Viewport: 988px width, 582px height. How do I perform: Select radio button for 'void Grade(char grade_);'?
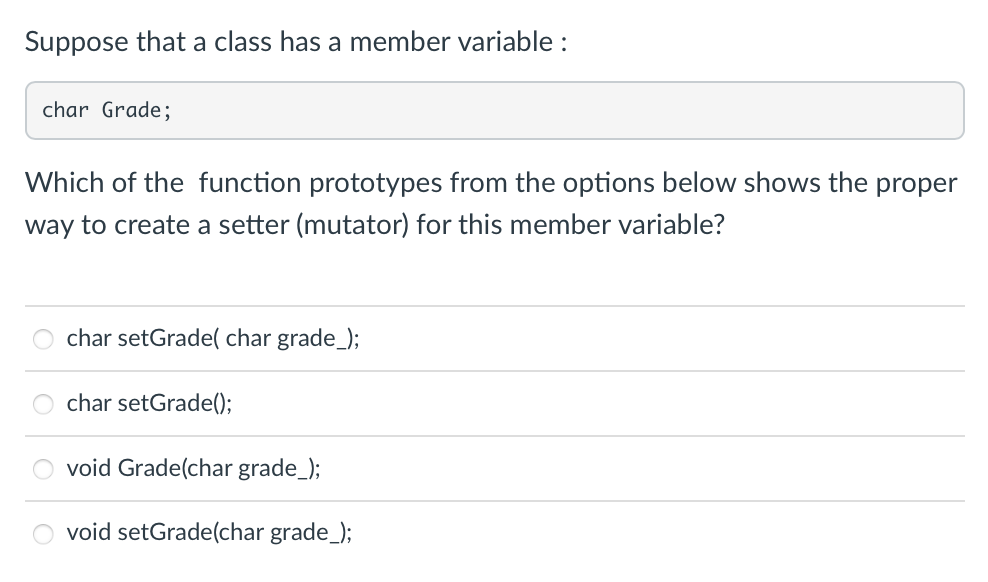pyautogui.click(x=43, y=469)
